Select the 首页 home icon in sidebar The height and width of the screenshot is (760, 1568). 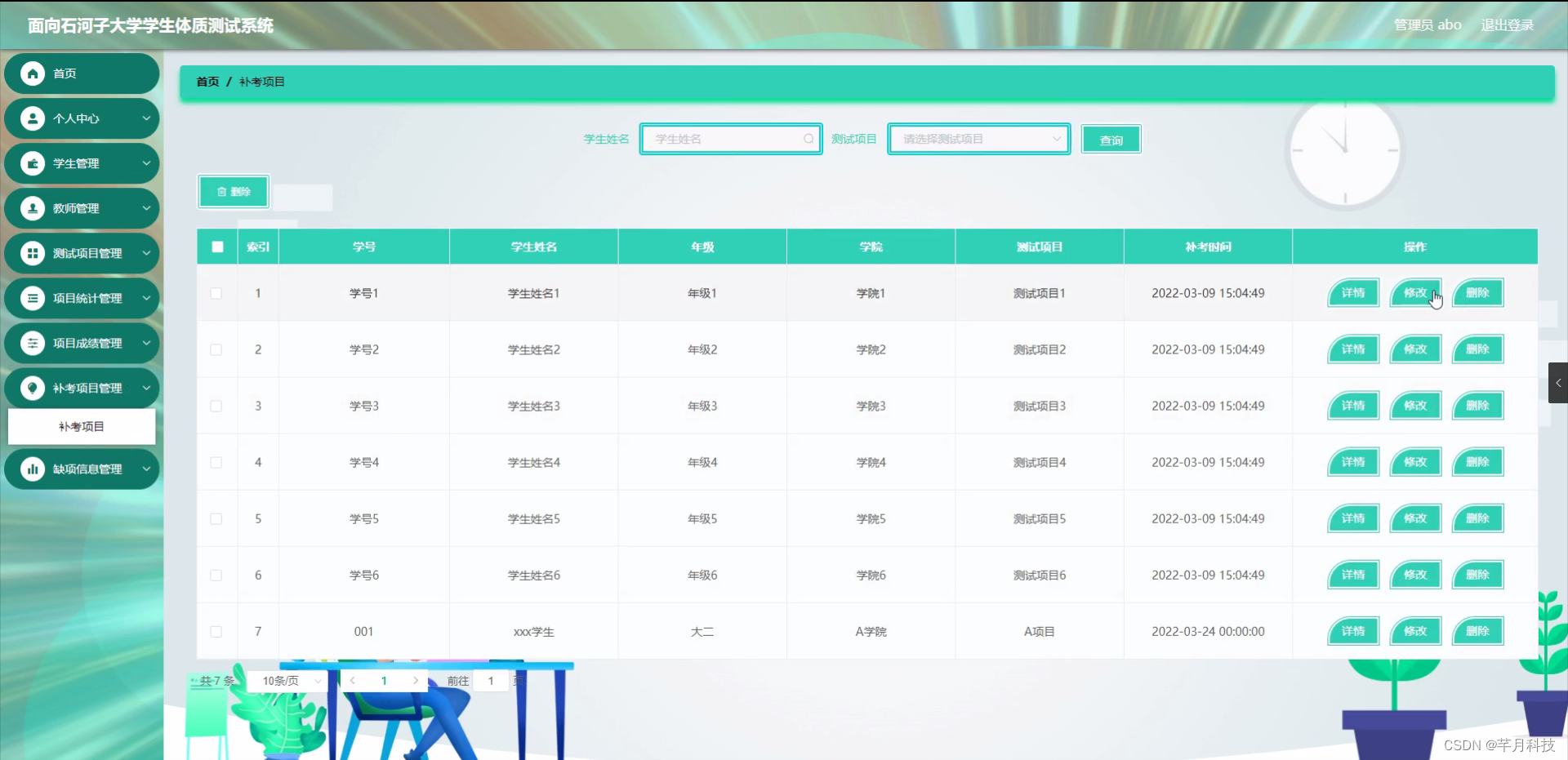click(32, 73)
